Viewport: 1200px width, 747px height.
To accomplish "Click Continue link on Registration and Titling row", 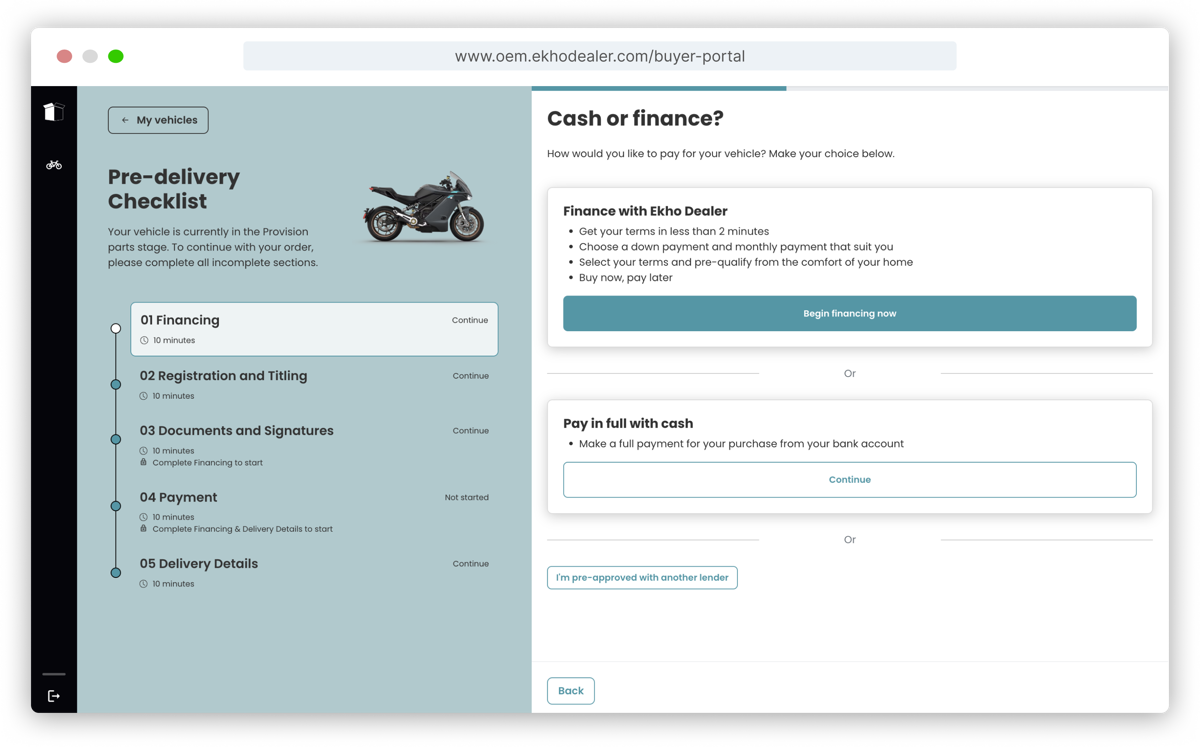I will click(x=470, y=376).
